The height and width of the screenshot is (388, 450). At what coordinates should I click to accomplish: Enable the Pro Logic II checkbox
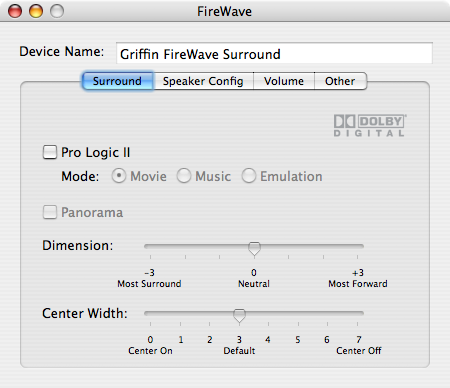50,152
